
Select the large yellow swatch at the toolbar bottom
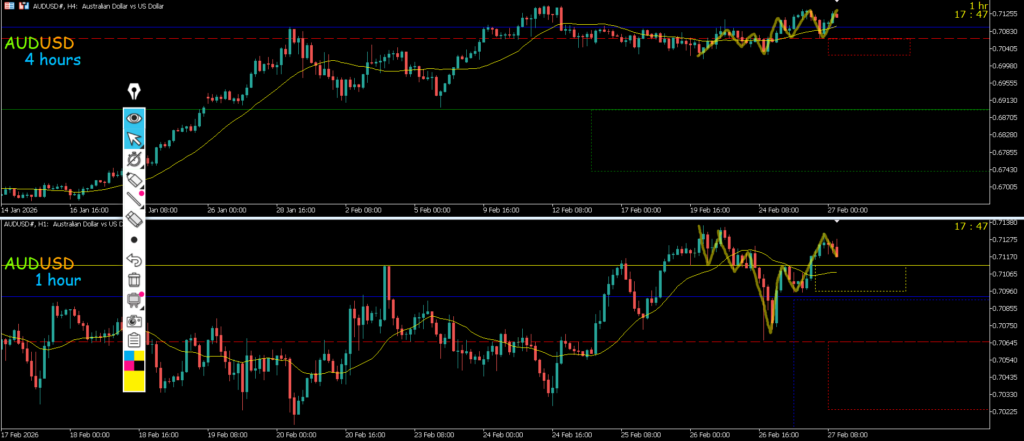pos(134,382)
